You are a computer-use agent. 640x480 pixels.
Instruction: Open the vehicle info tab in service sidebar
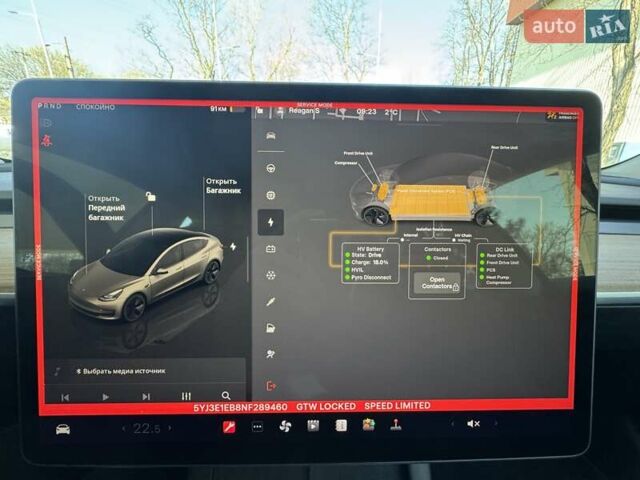271,136
